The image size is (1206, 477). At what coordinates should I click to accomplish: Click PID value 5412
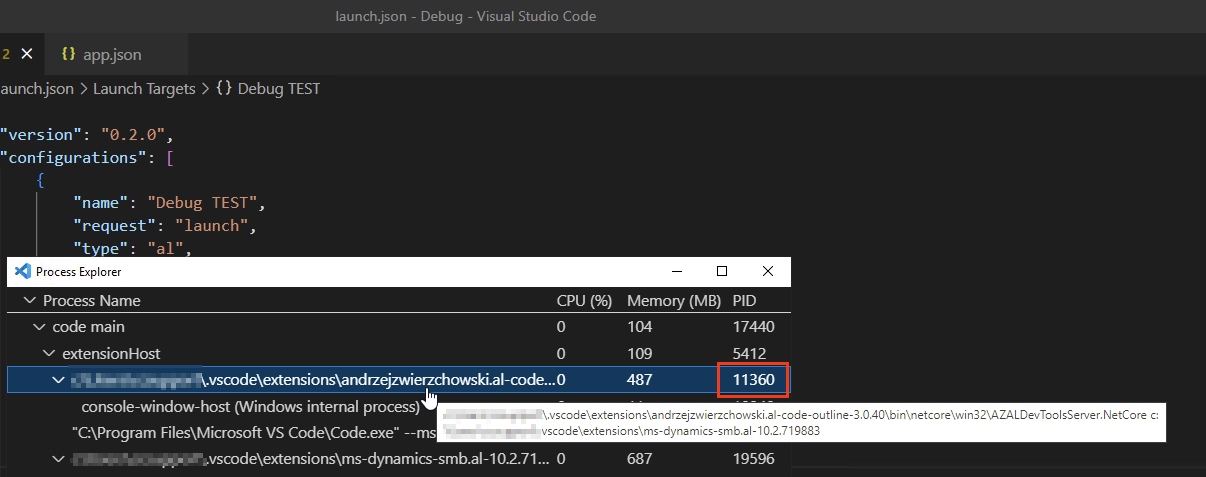(x=750, y=353)
